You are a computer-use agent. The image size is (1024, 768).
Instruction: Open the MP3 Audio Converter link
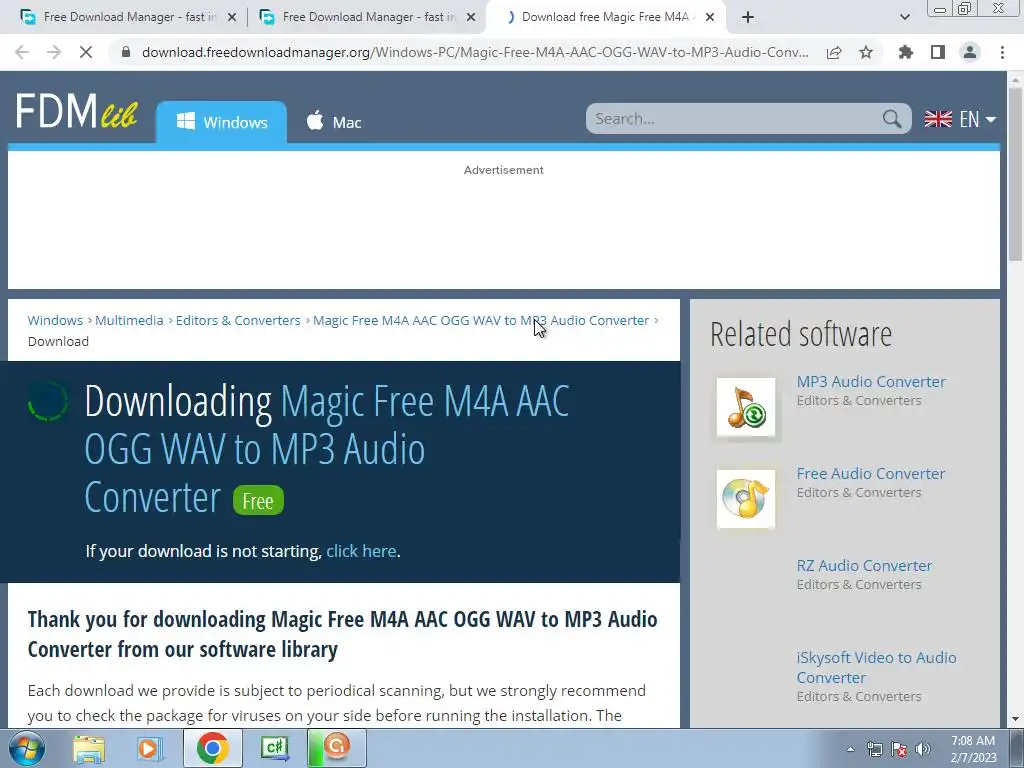[871, 381]
